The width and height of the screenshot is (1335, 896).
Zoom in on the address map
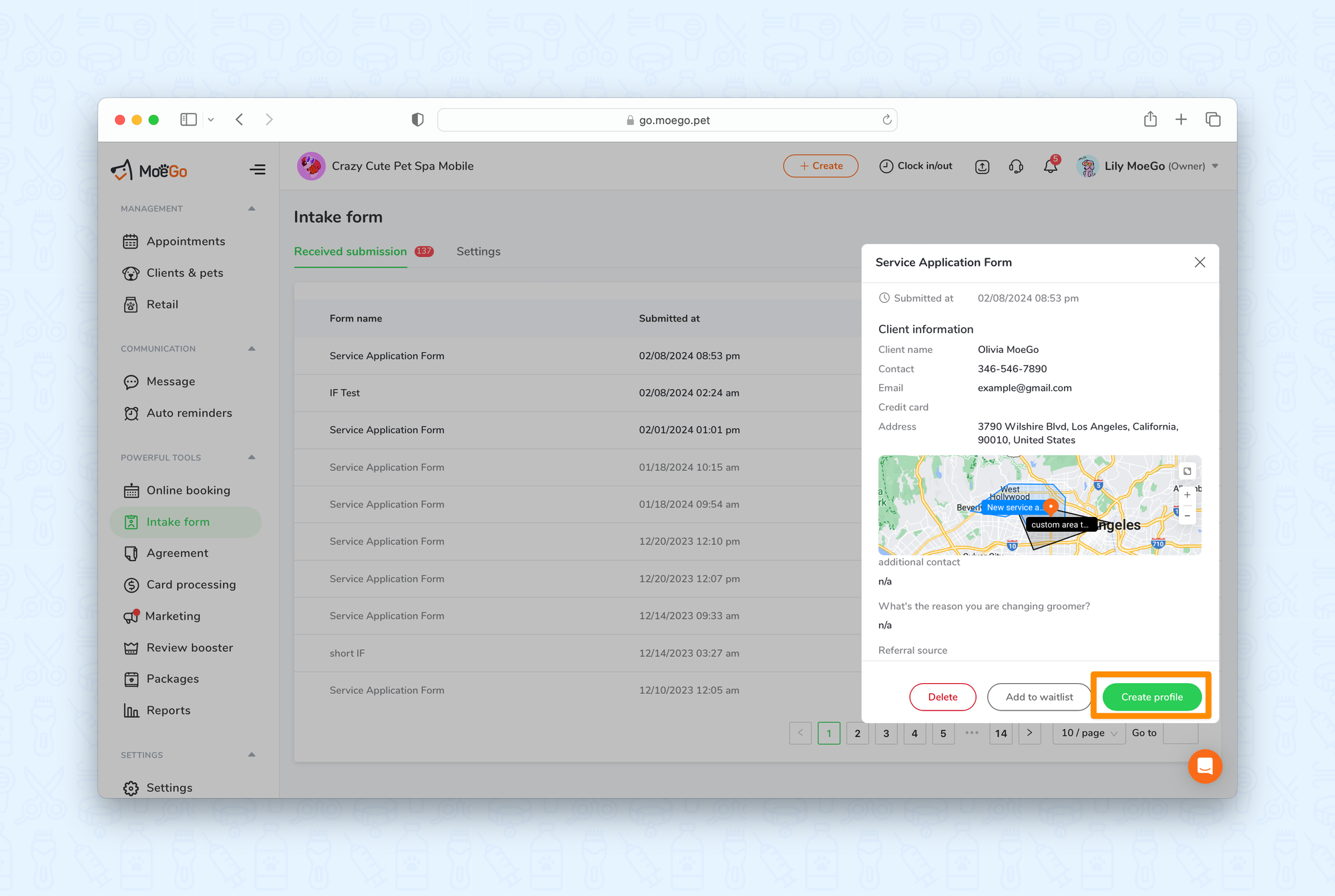click(x=1187, y=495)
